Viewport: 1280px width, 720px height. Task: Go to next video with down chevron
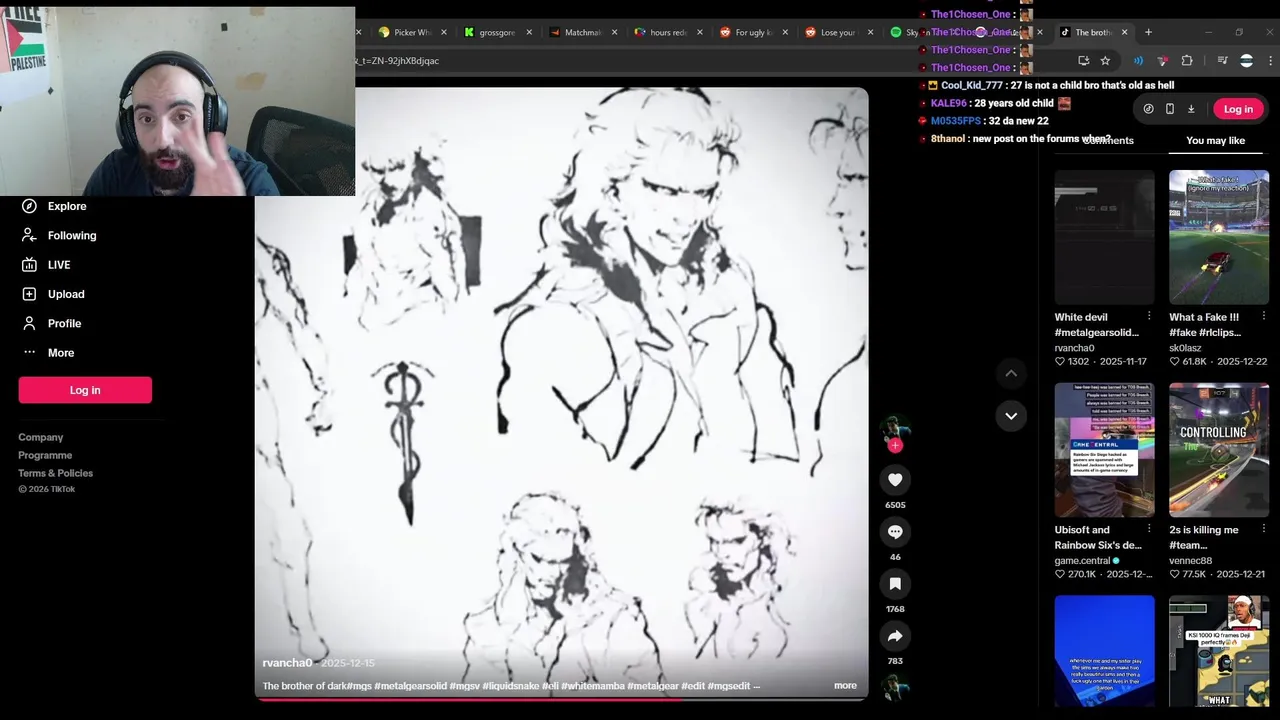[x=1011, y=416]
